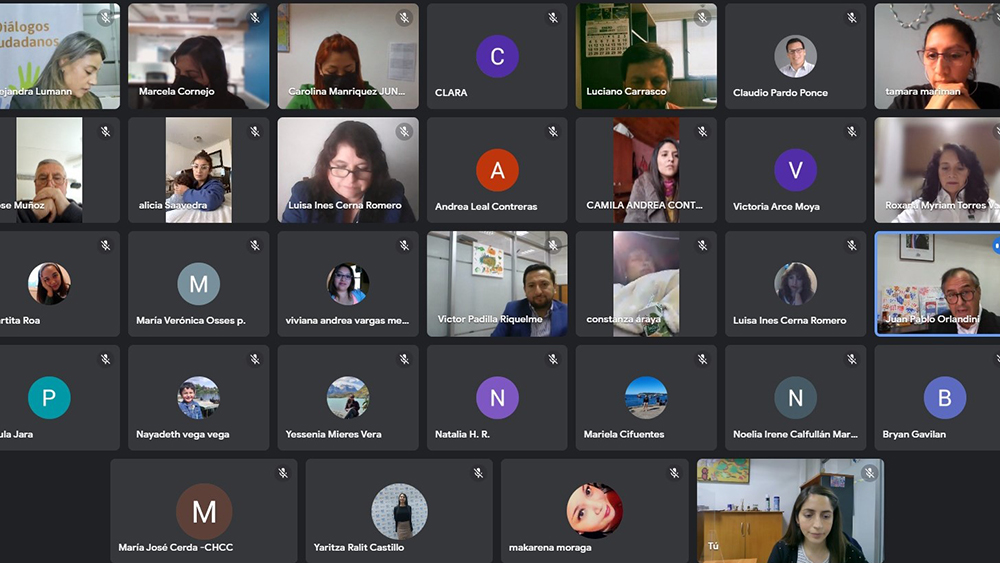Select Juan Pablo Orlandini's highlighted video tile
The width and height of the screenshot is (1000, 563).
[x=936, y=283]
